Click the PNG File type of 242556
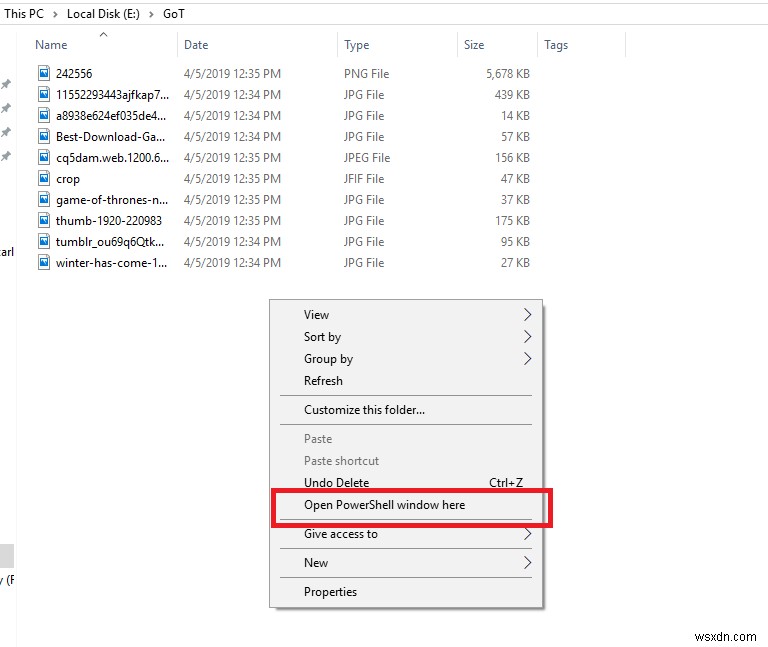 coord(366,73)
